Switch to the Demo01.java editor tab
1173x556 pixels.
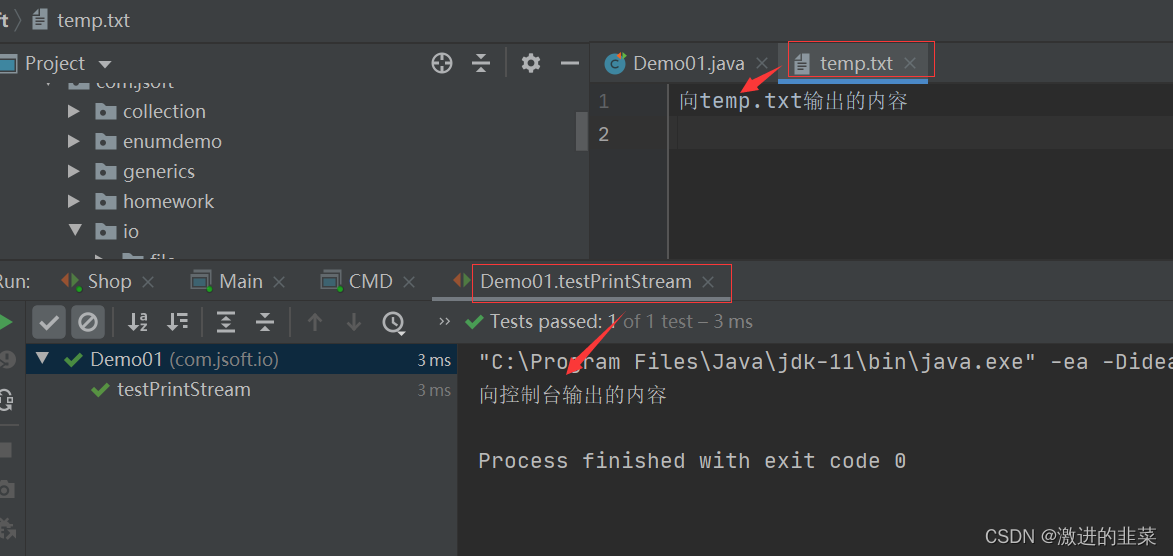[688, 64]
